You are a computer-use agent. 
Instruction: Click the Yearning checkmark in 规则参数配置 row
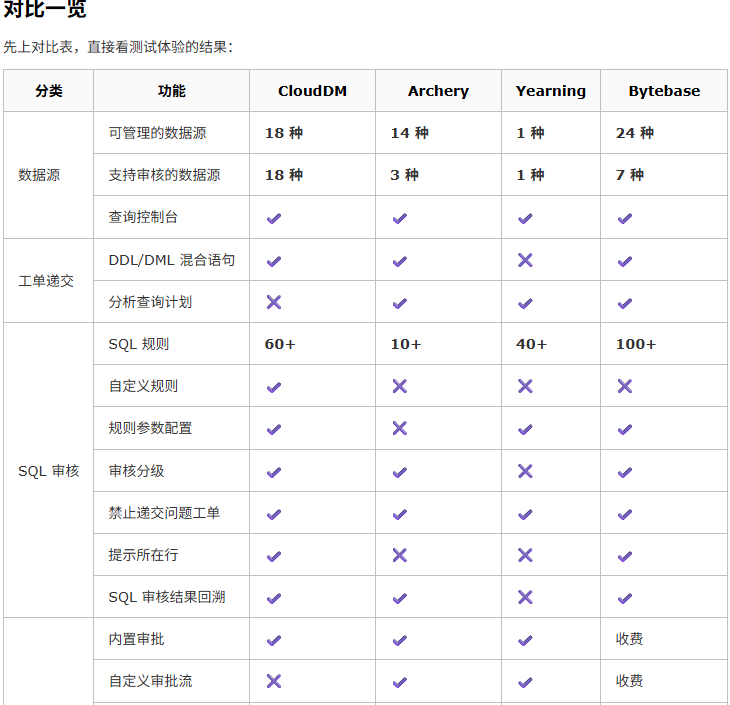coord(525,429)
